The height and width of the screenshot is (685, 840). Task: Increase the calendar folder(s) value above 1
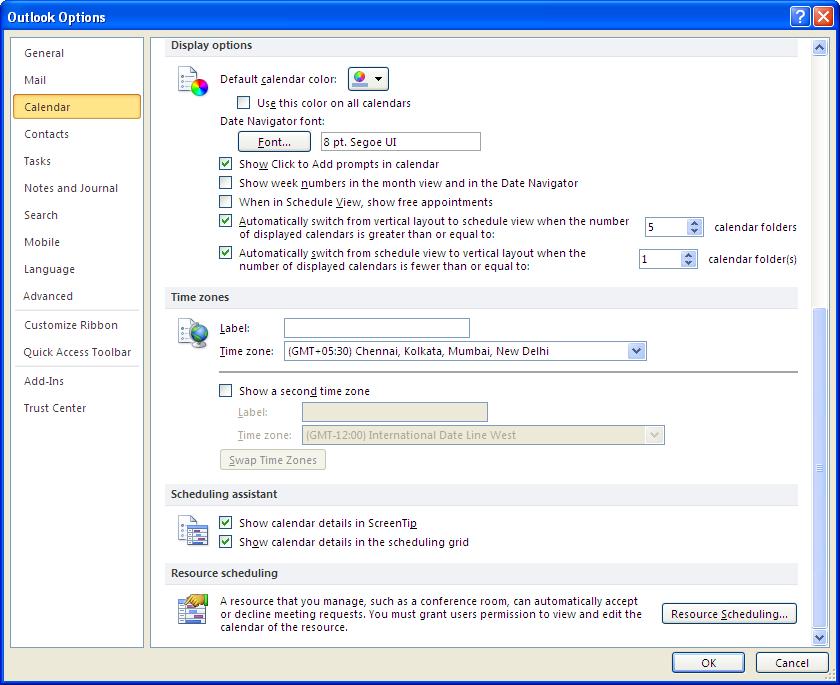coord(688,255)
